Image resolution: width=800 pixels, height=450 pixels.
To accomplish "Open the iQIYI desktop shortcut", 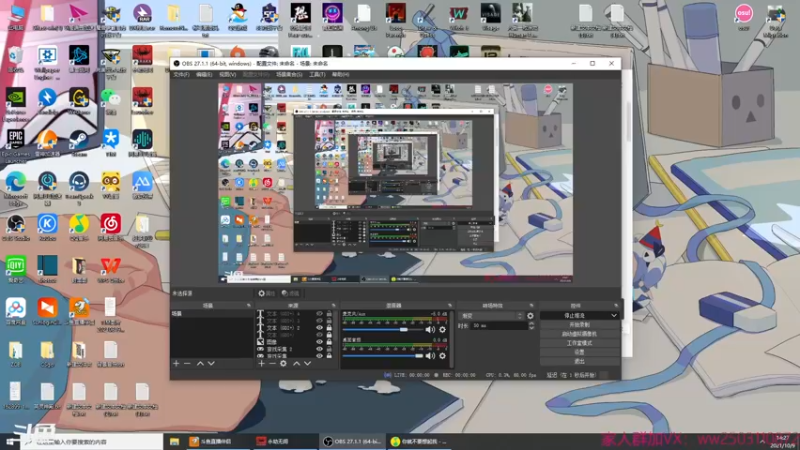I will tap(16, 270).
